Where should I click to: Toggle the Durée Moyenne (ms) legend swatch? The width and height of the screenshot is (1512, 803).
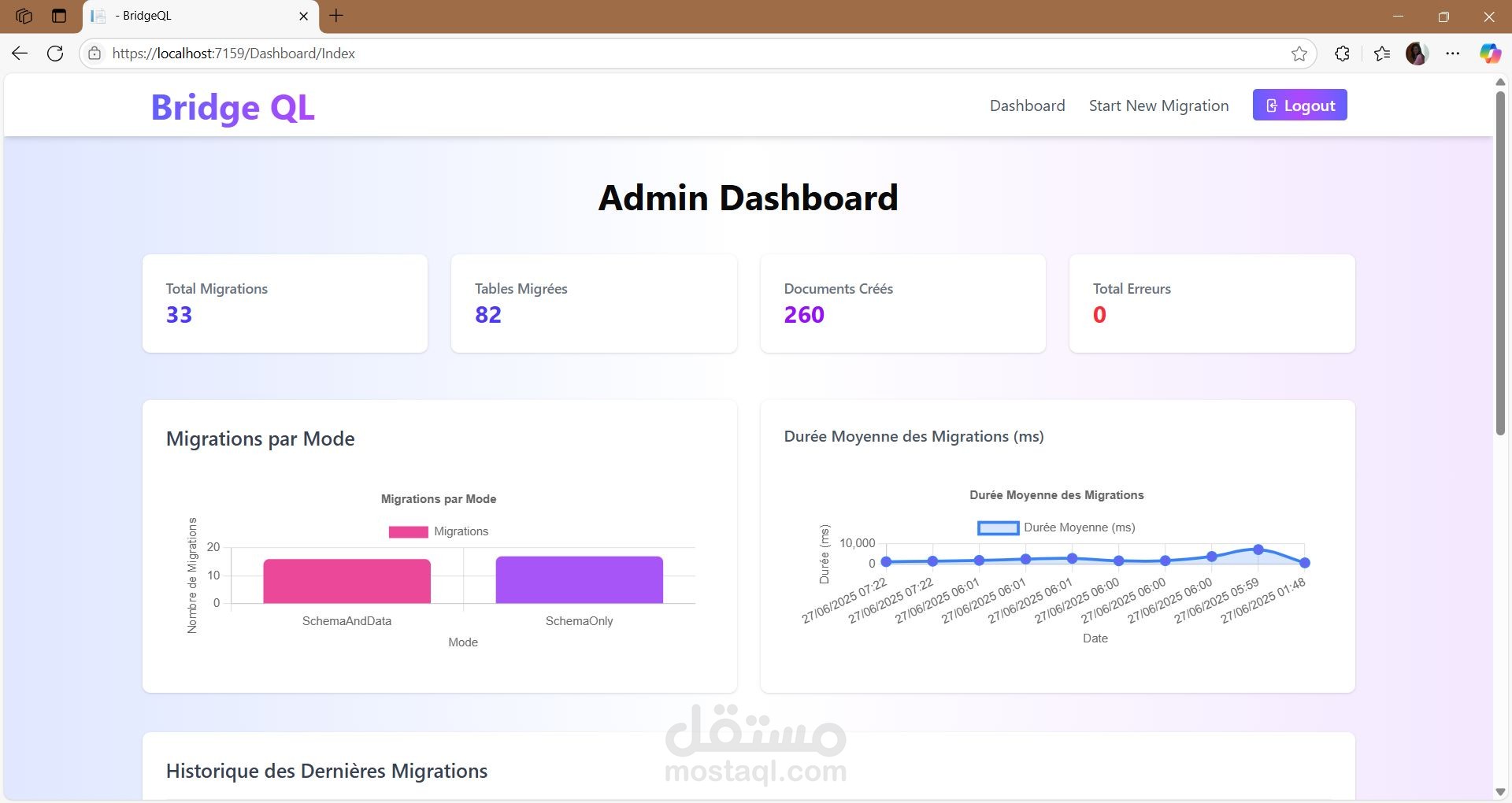998,527
